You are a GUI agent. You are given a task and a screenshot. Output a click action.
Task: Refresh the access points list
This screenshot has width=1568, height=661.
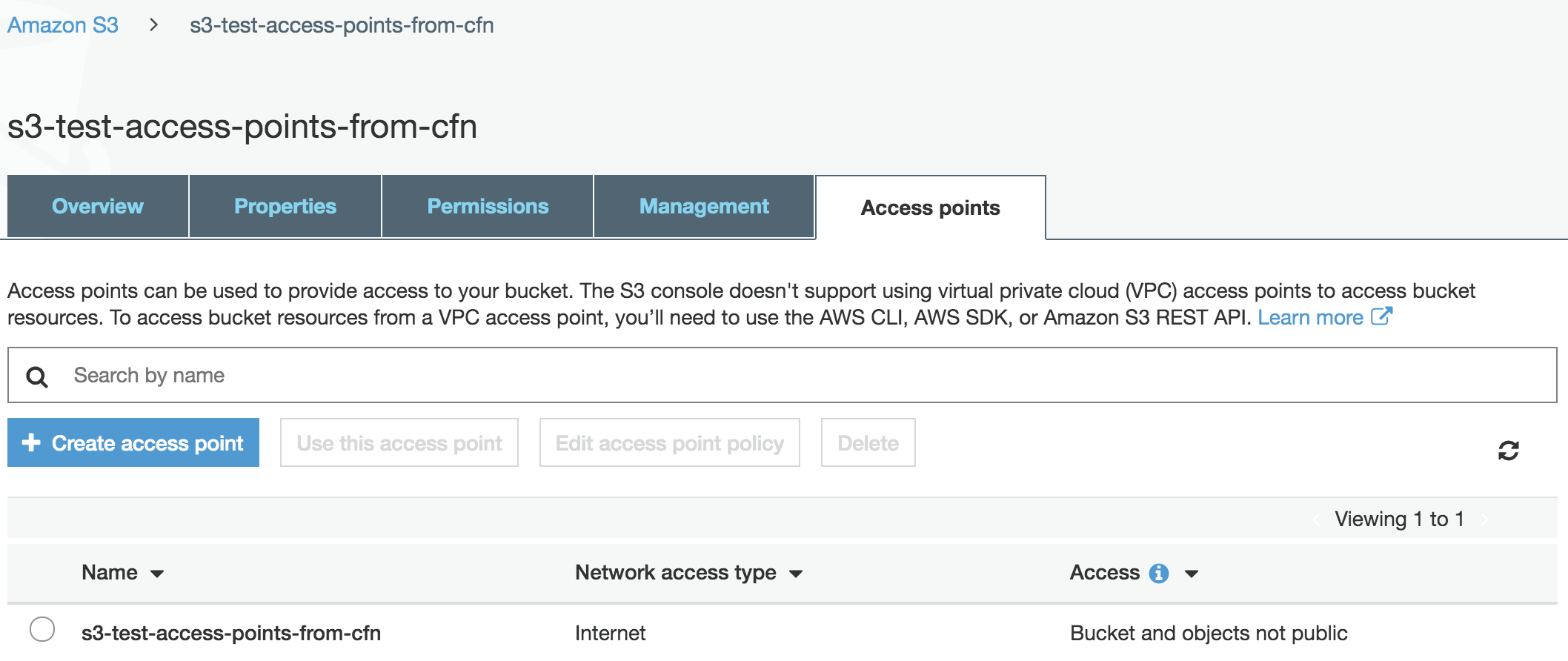coord(1508,451)
